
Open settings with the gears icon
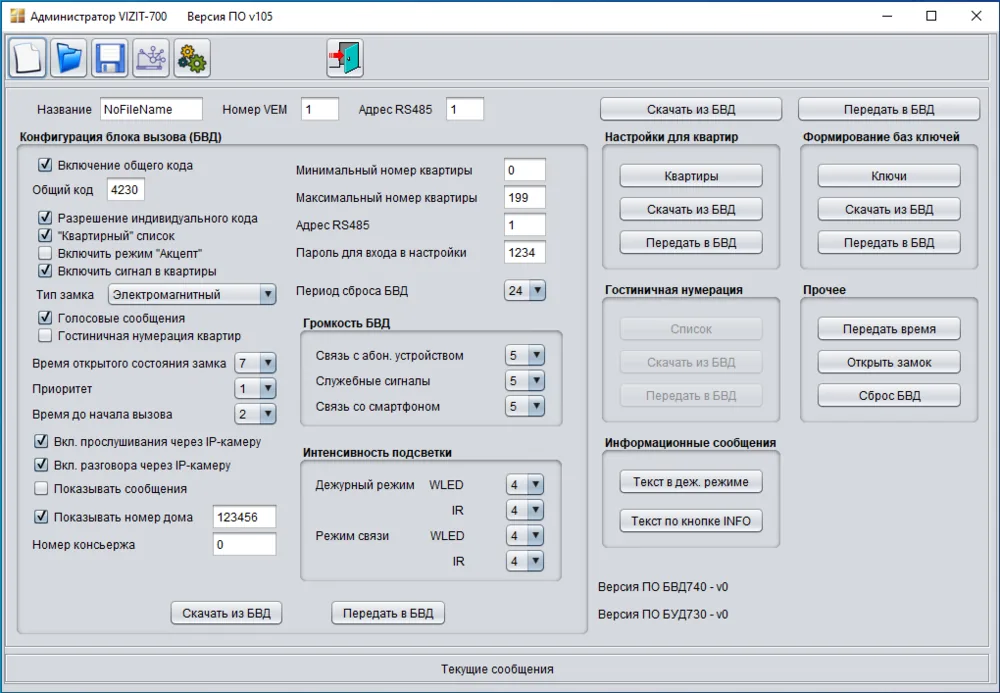(x=192, y=58)
